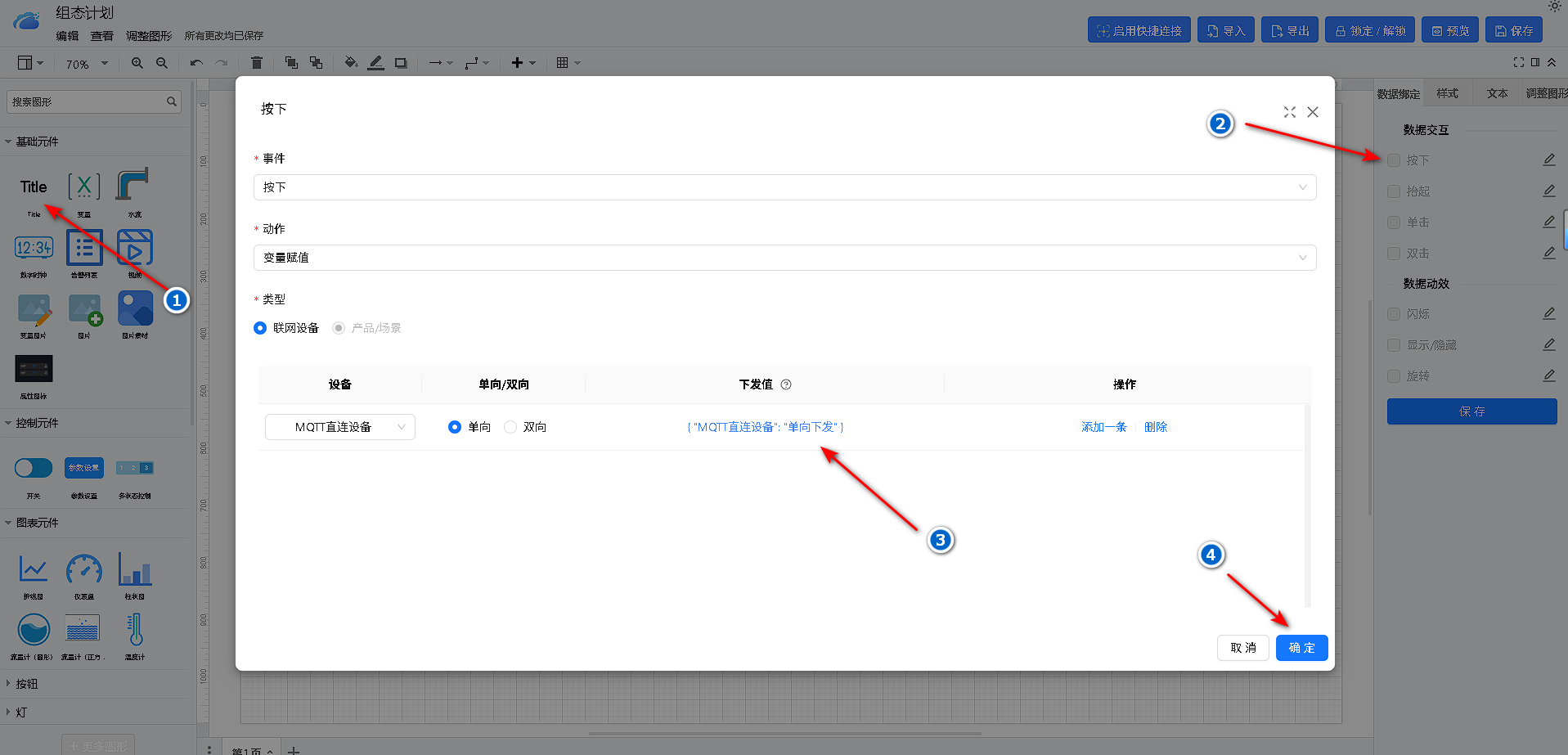Check the 抬起 checkbox

1394,191
